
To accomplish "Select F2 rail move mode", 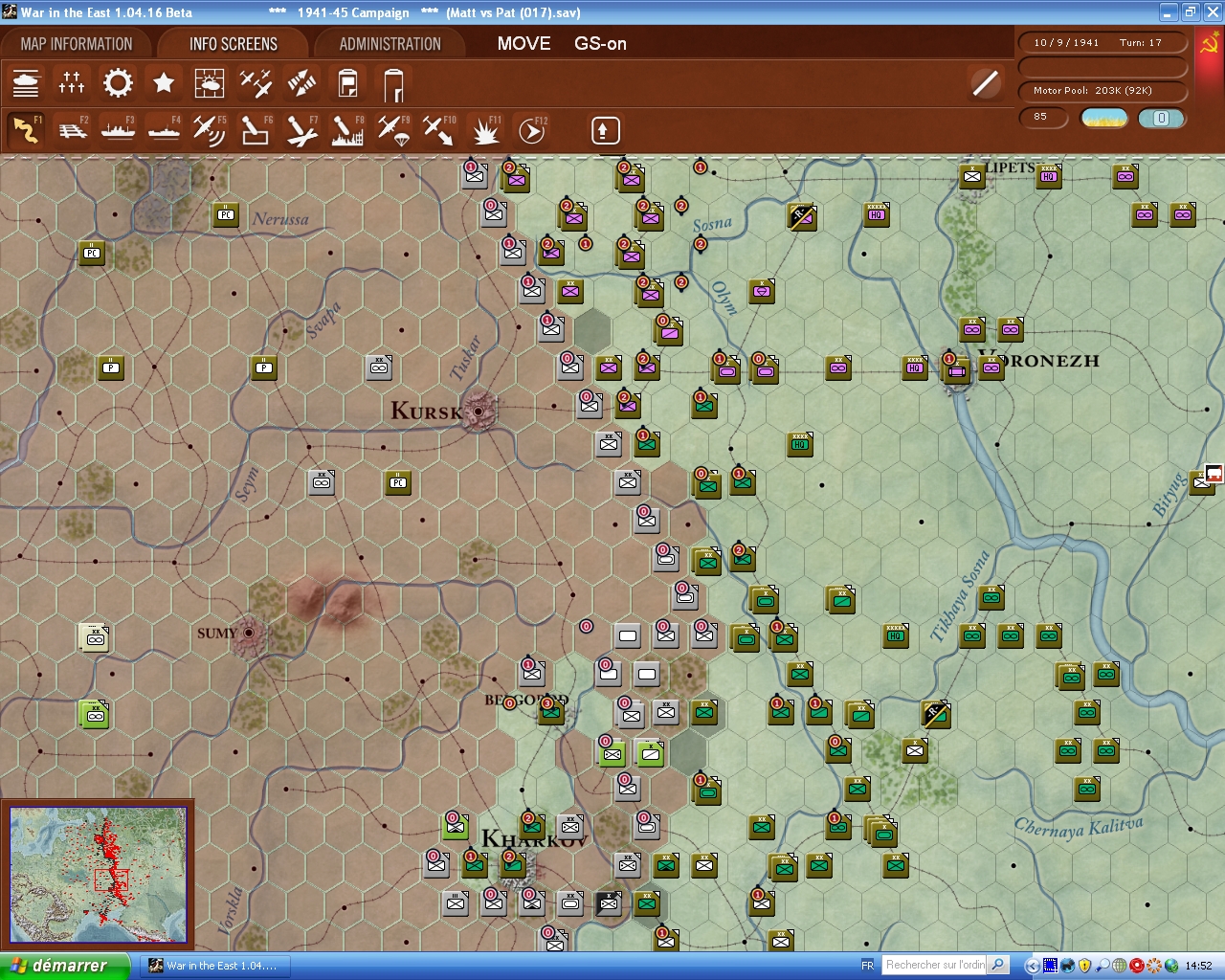I will (72, 129).
